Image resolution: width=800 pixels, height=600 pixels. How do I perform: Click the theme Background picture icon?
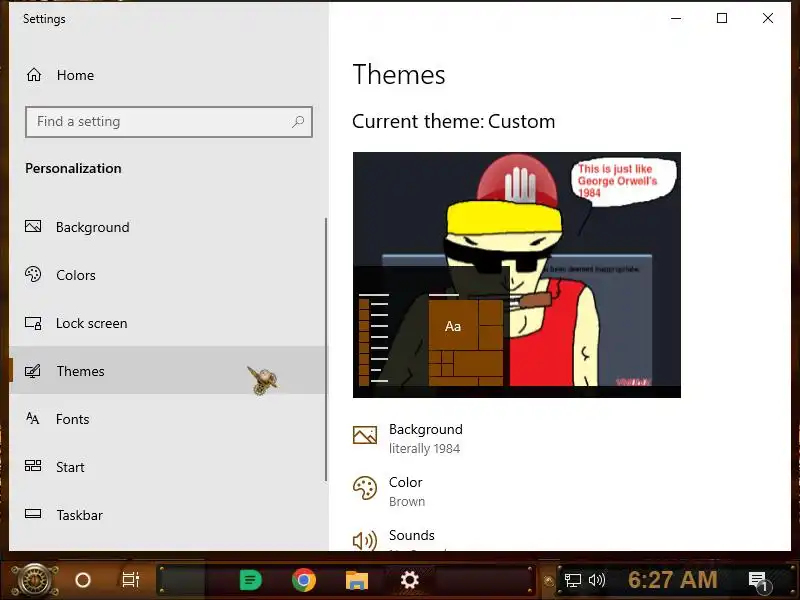[x=365, y=435]
